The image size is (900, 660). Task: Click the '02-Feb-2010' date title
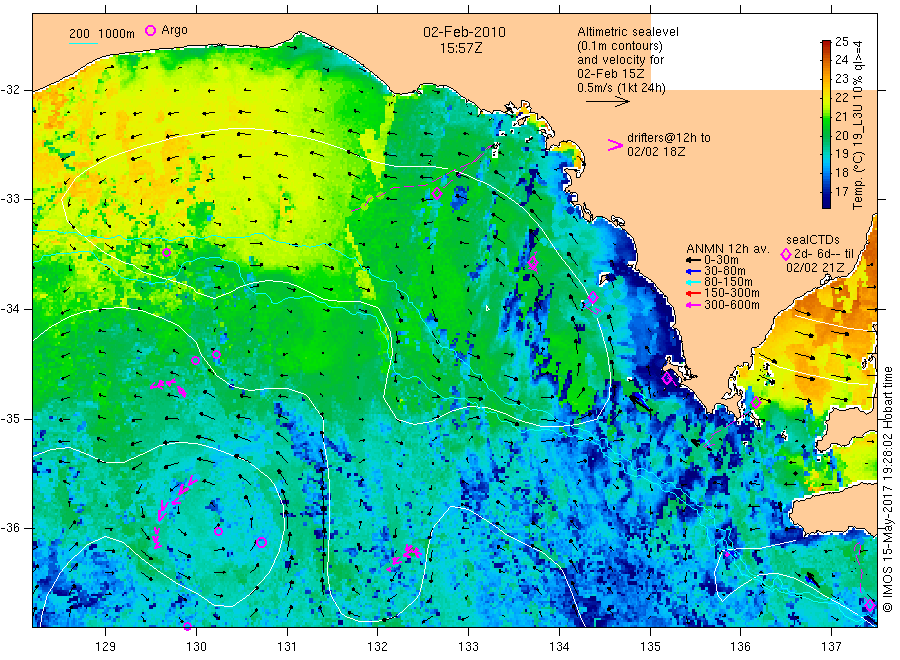464,32
